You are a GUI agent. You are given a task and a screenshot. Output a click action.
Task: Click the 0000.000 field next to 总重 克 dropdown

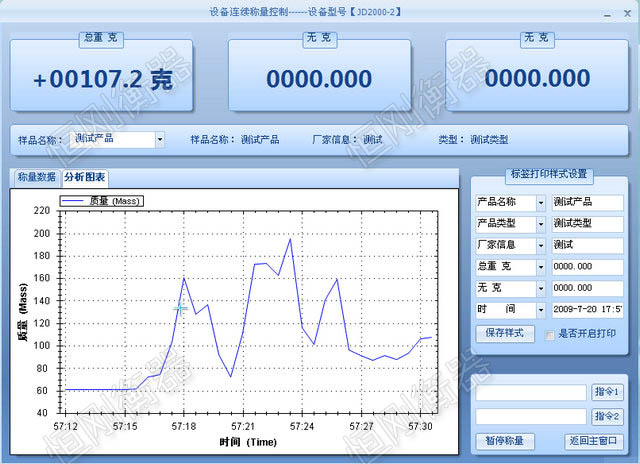(587, 267)
